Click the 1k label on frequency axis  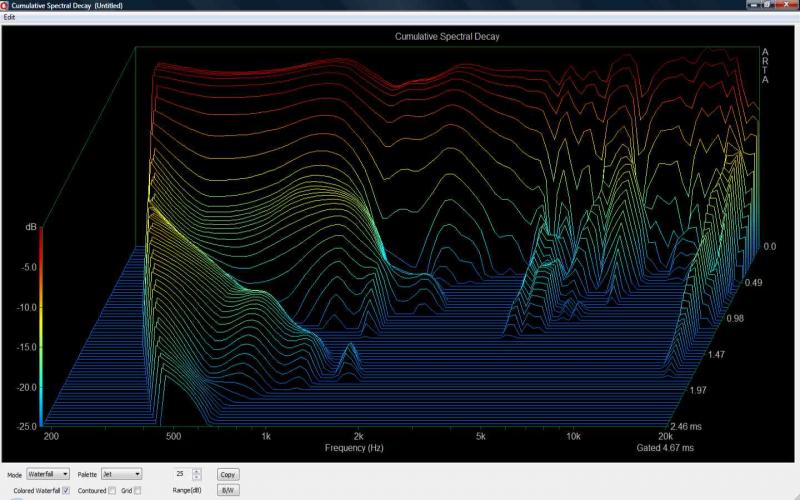tap(266, 437)
